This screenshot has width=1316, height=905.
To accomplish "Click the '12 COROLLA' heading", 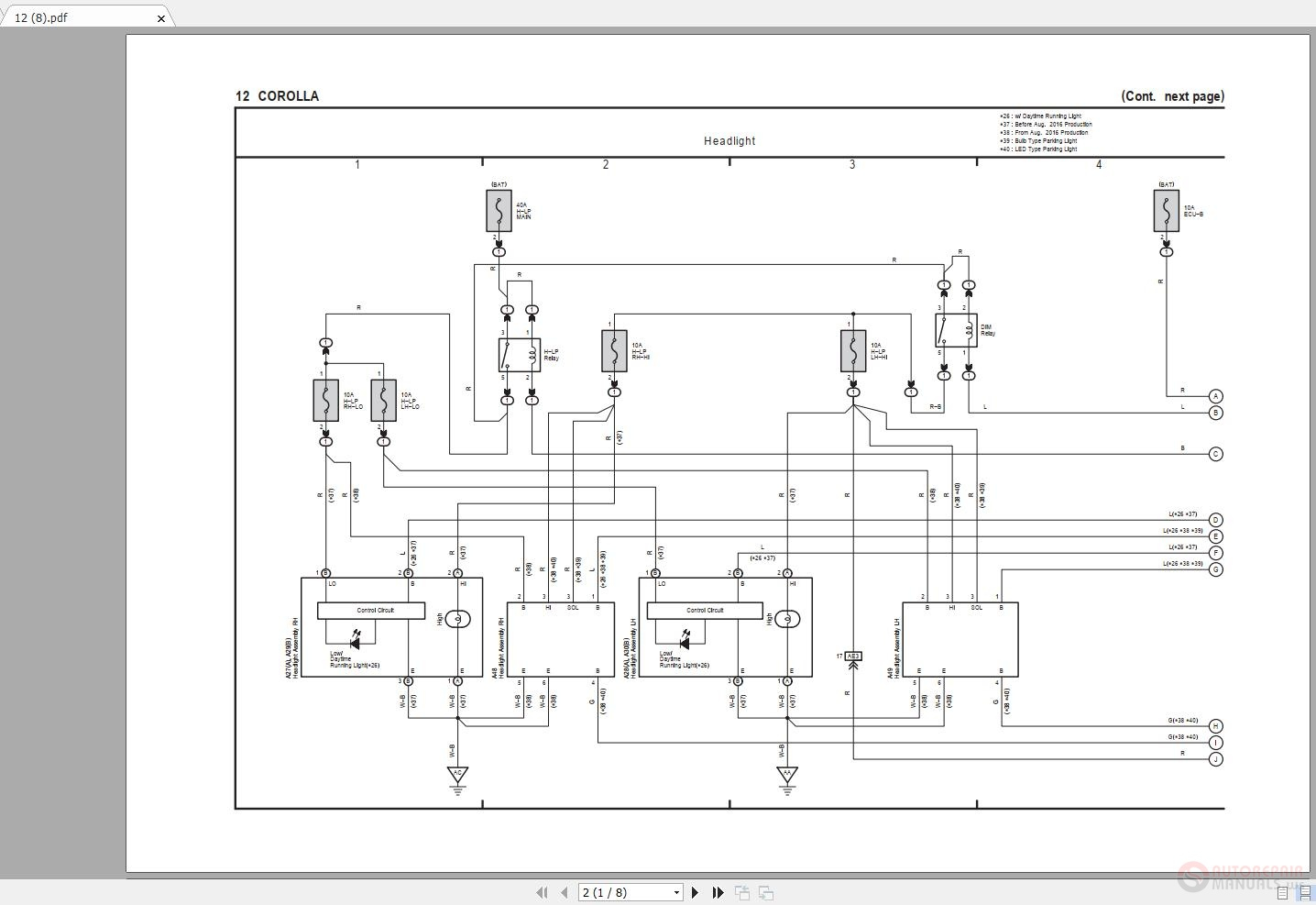I will pos(278,96).
